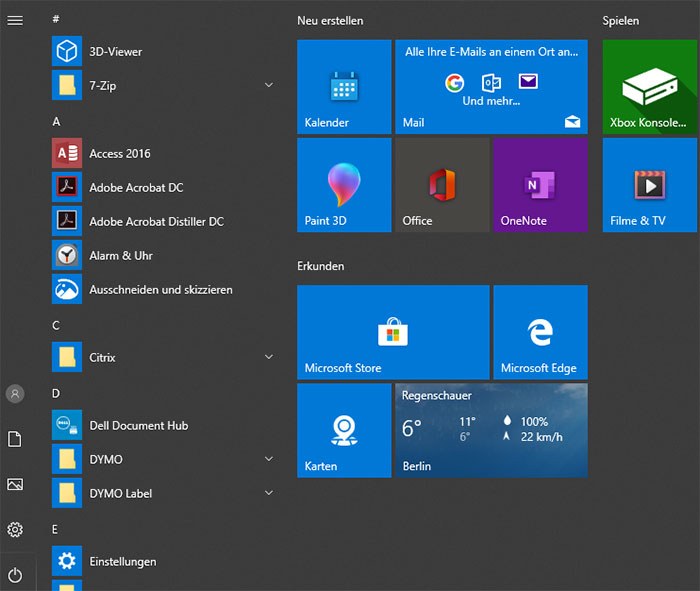This screenshot has width=700, height=591.
Task: Expand the 7-Zip folder chevron
Action: tap(269, 85)
